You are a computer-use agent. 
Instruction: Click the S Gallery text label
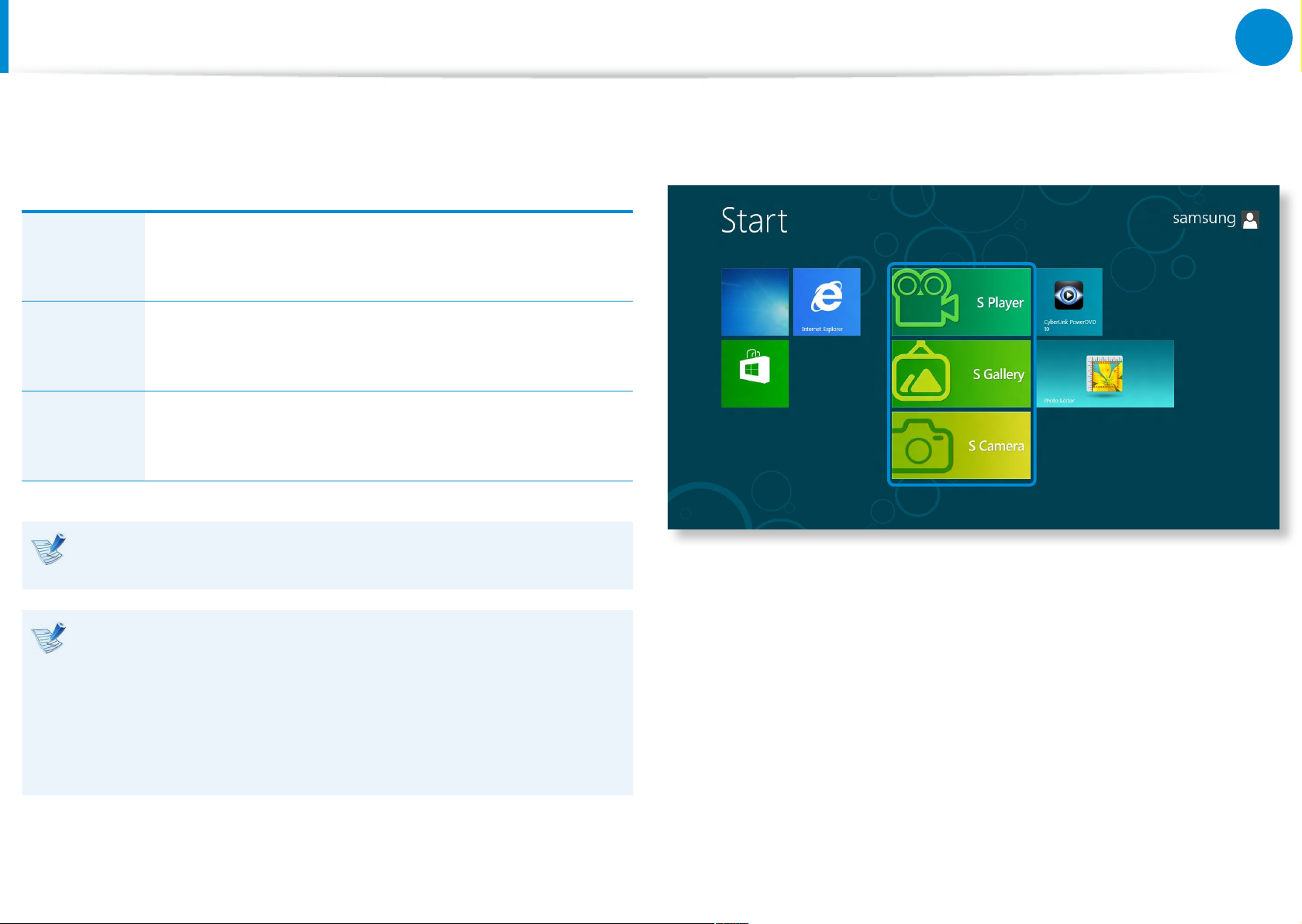click(998, 374)
